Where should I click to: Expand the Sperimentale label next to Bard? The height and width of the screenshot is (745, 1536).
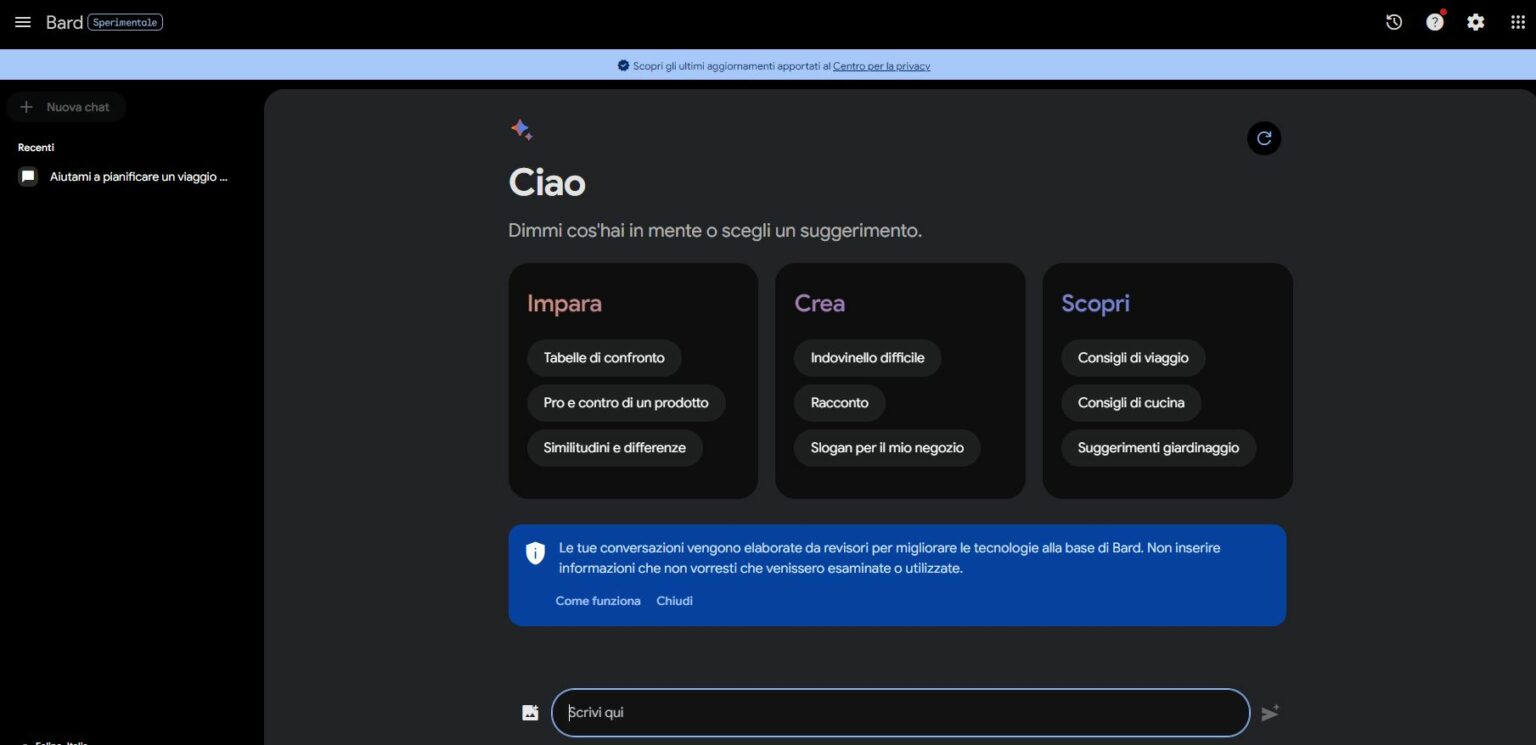(x=125, y=21)
